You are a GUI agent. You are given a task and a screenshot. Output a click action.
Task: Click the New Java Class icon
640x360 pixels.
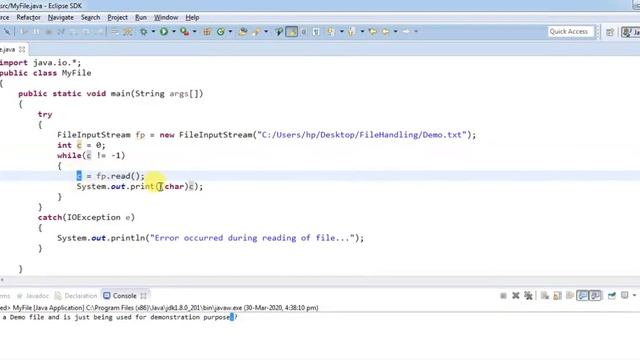tap(221, 31)
